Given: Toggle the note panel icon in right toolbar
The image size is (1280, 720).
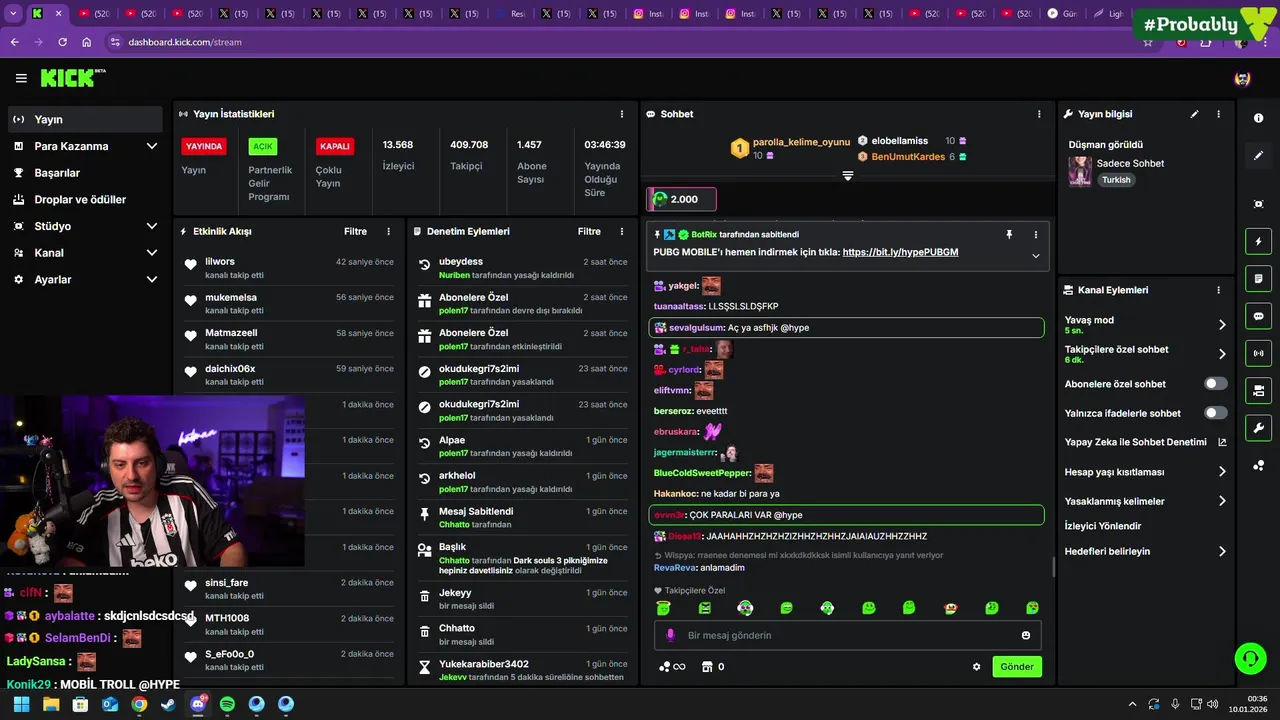Looking at the screenshot, I should tap(1258, 278).
